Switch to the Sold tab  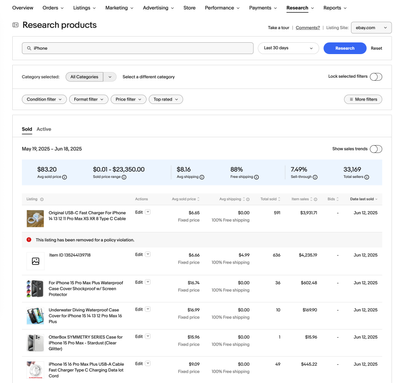coord(27,129)
